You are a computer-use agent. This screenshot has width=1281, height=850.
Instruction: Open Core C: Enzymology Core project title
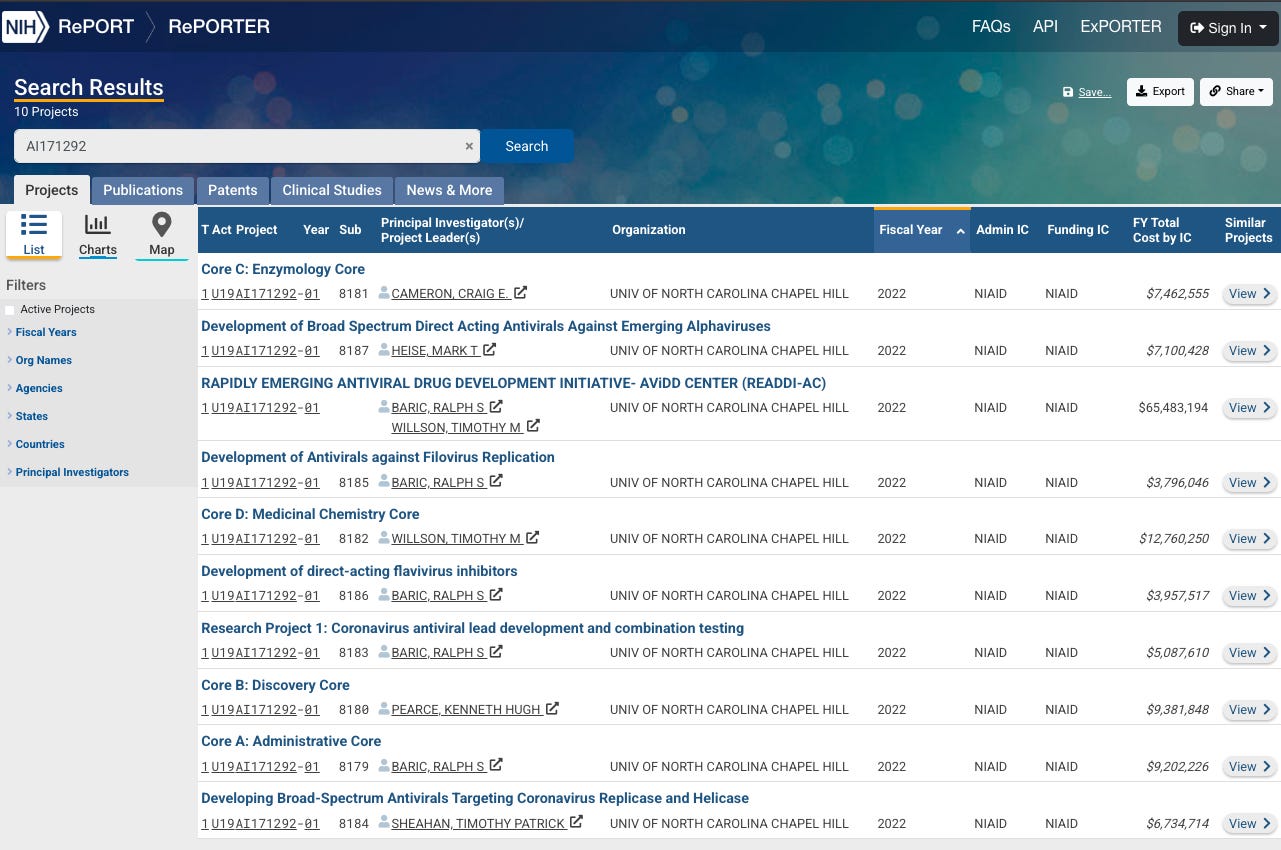pos(283,269)
